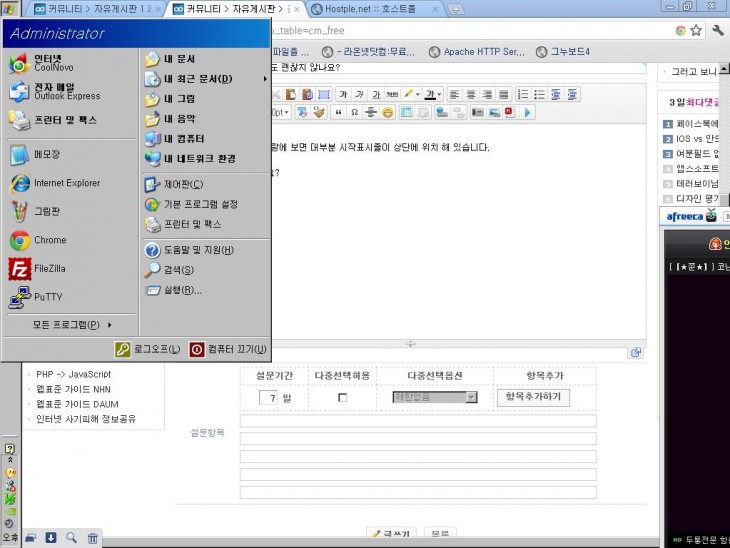This screenshot has width=730, height=548.
Task: Open 그림판 (Paint)
Action: point(34,211)
